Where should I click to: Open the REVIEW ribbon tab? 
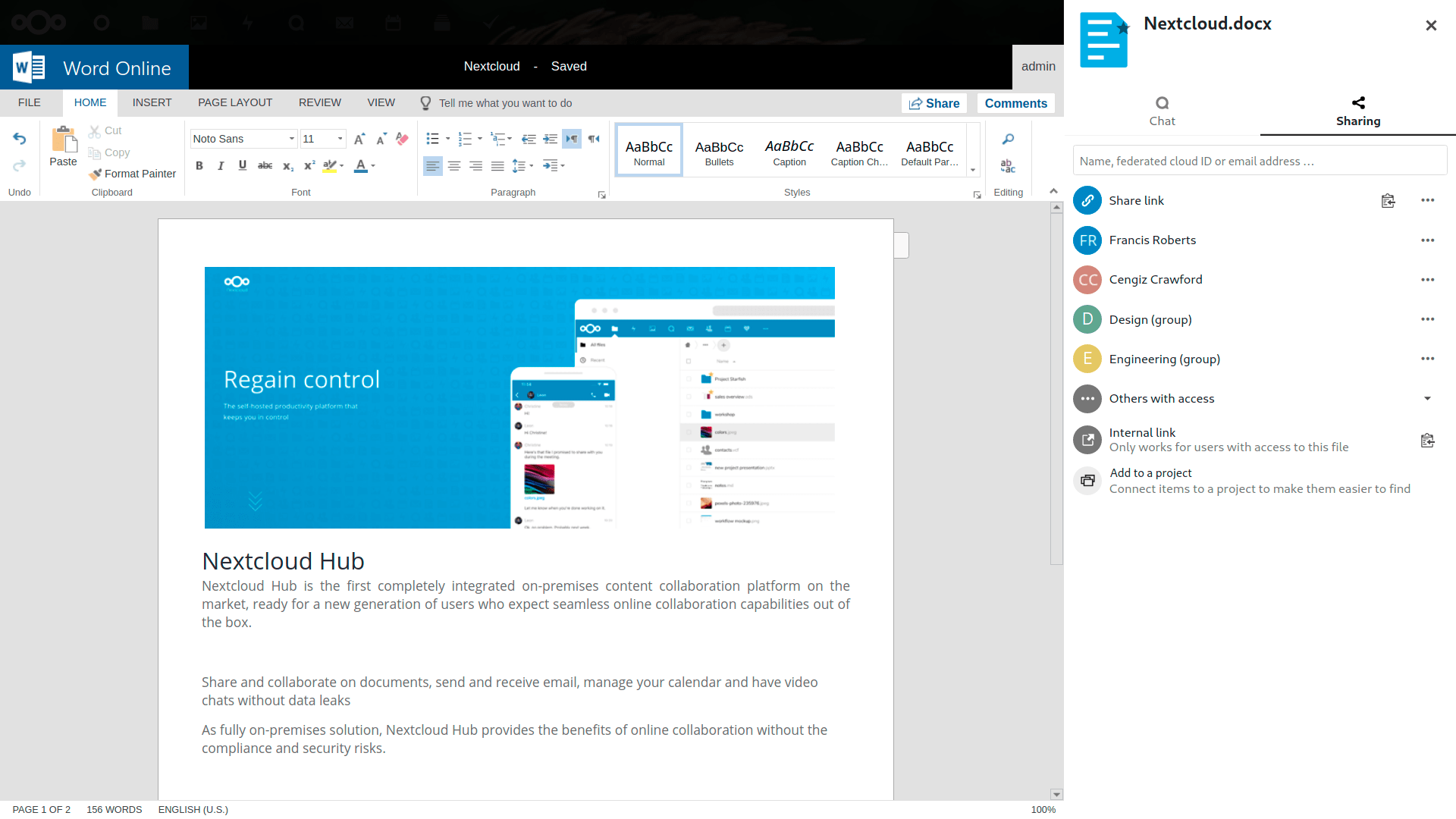point(319,103)
